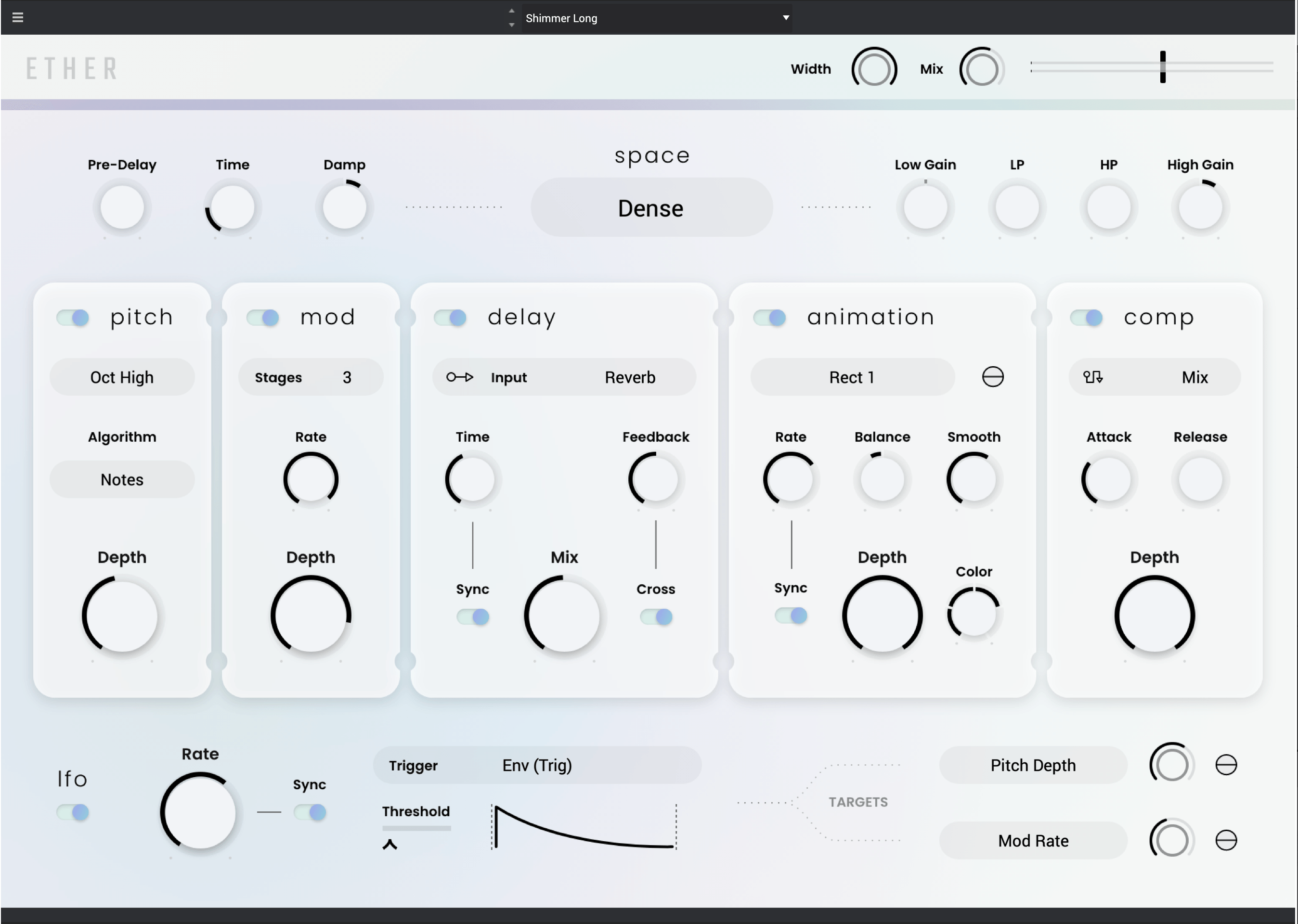This screenshot has height=924, width=1298.
Task: Click the hamburger menu icon top left
Action: (x=18, y=17)
